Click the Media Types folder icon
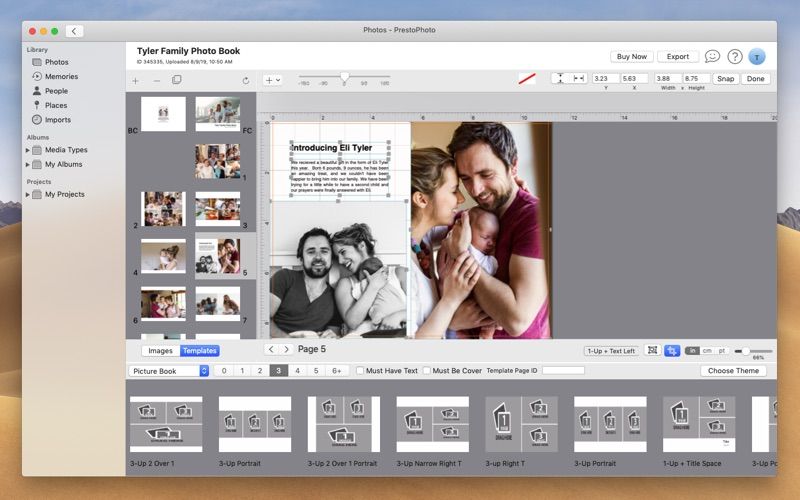This screenshot has height=500, width=800. [37, 150]
